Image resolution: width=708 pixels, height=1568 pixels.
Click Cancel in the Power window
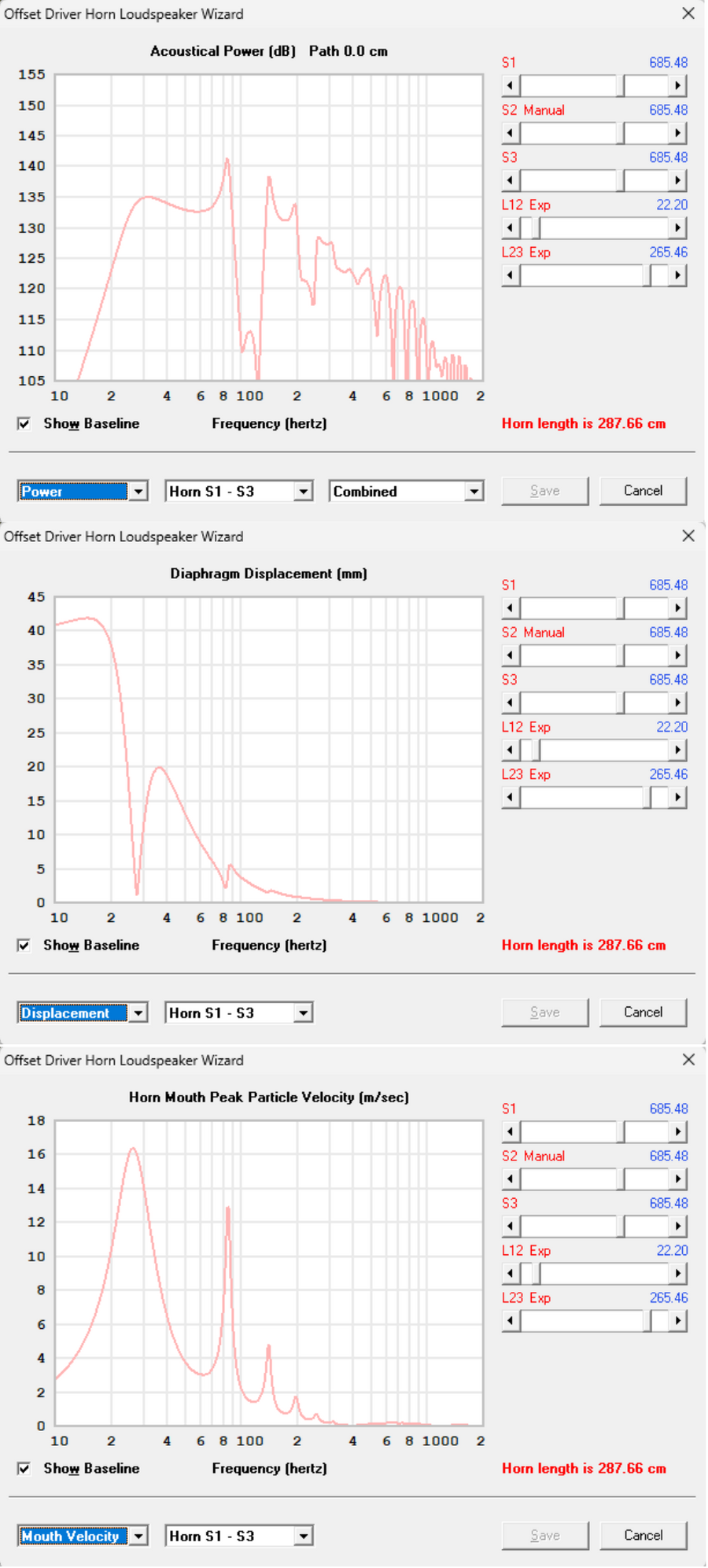pos(643,490)
